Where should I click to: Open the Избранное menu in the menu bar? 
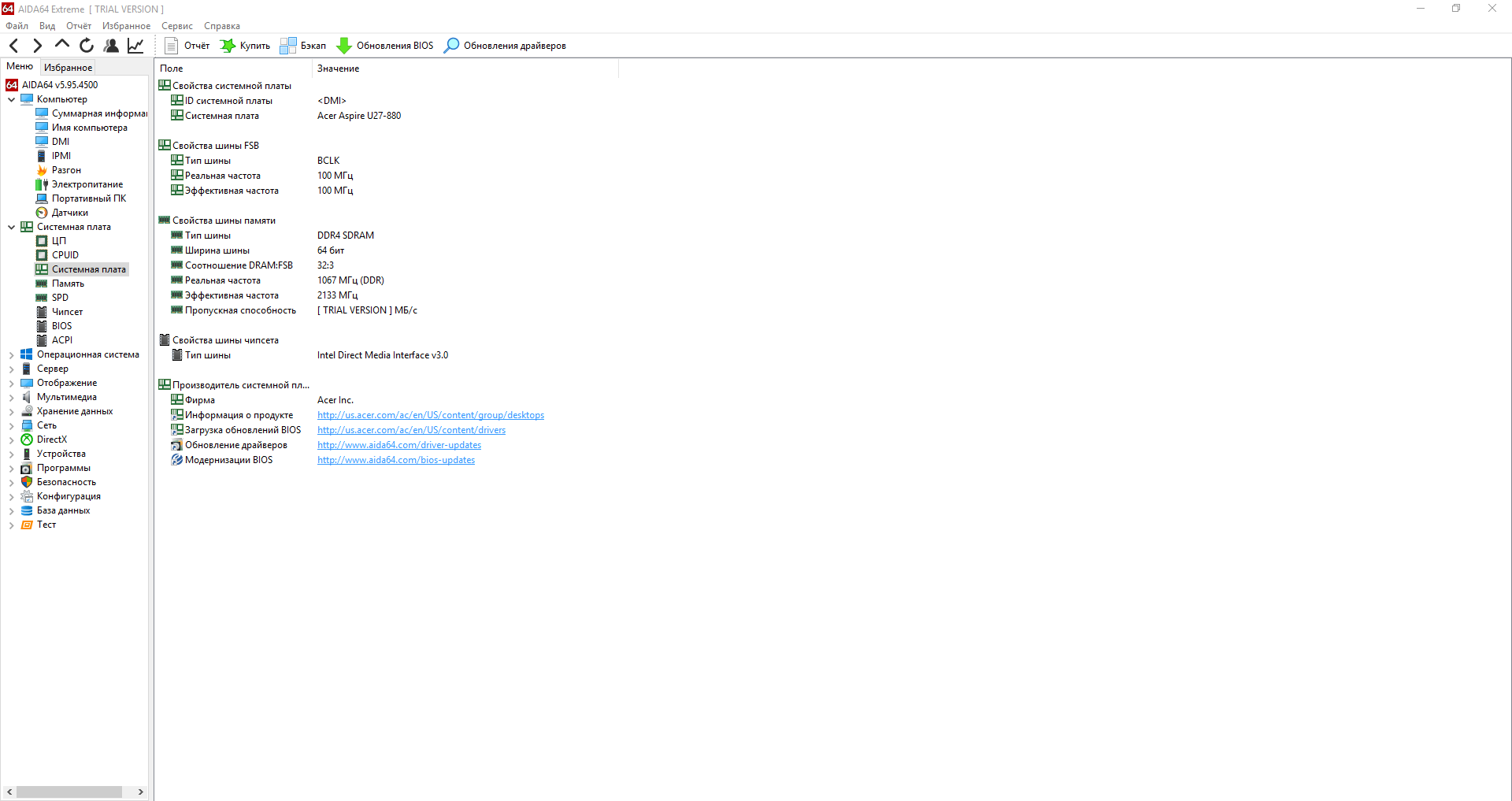[126, 26]
